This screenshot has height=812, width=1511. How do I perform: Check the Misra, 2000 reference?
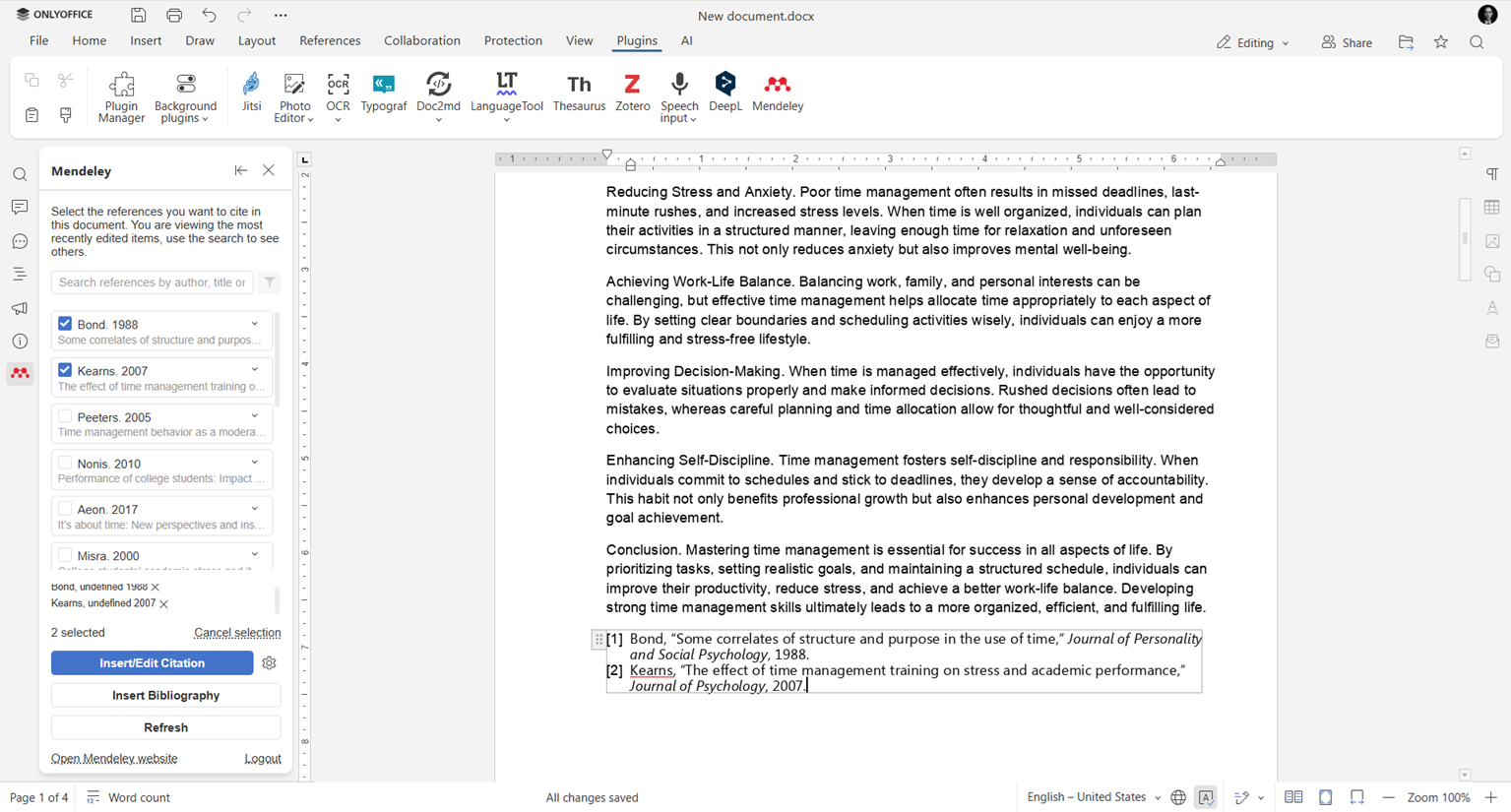(x=65, y=555)
